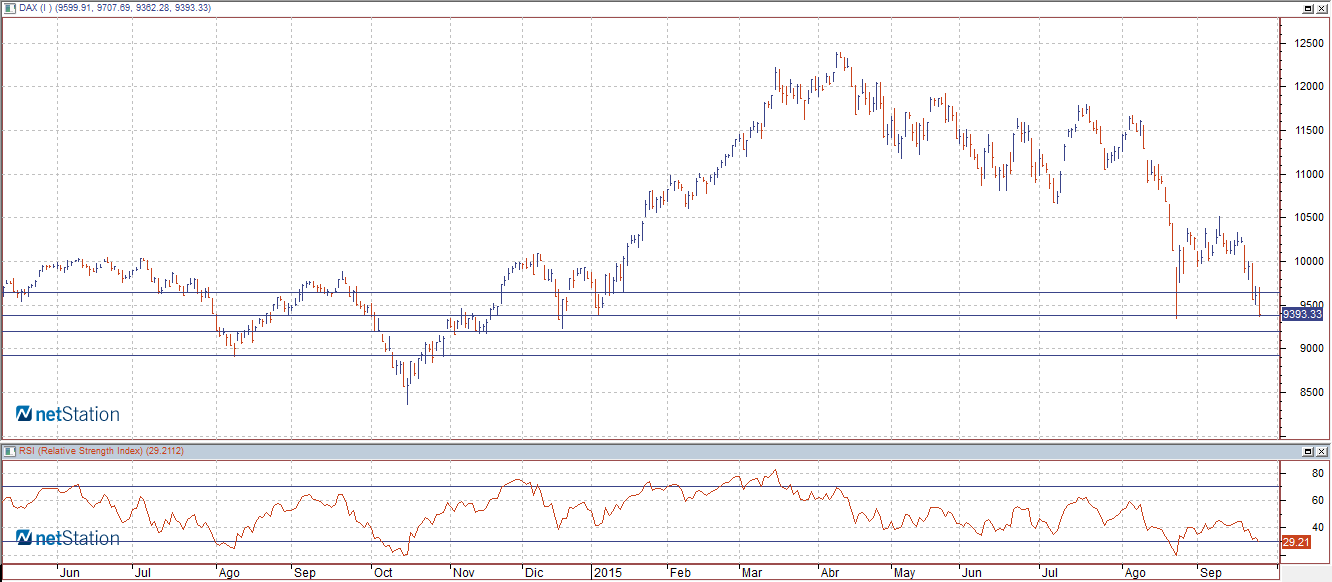Click the 12500 level on price axis
The height and width of the screenshot is (582, 1332).
[1306, 44]
